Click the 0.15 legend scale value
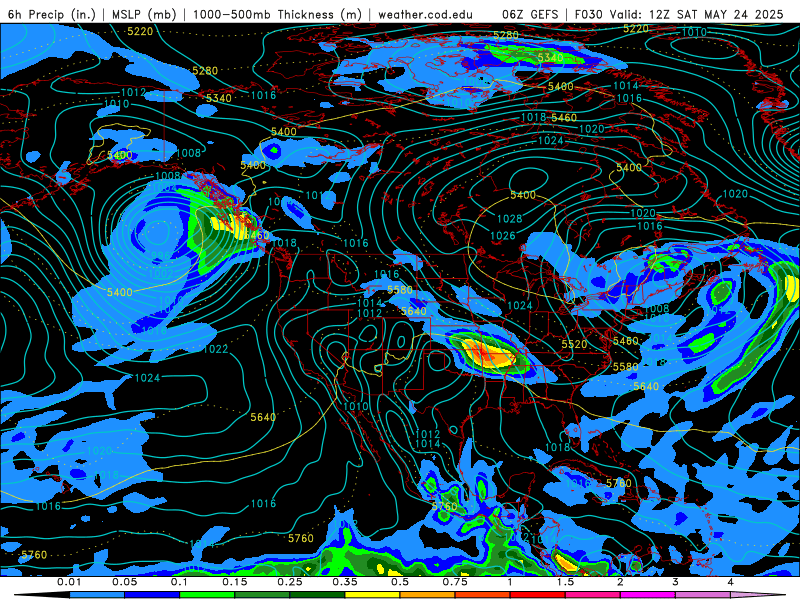The image size is (800, 600). [235, 582]
